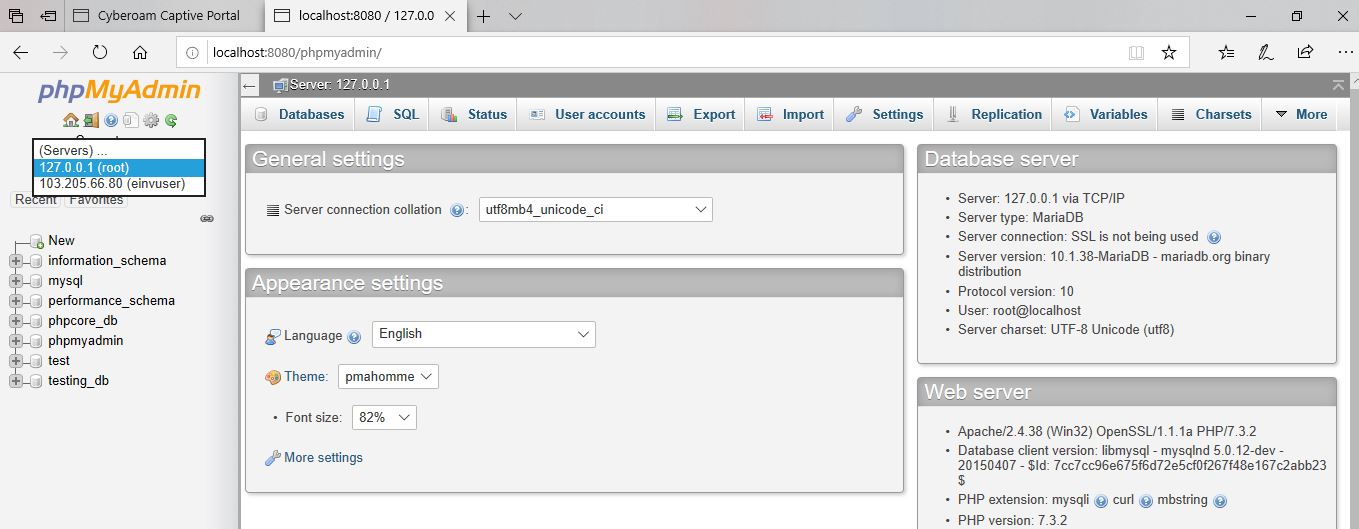Open the Export tab
The height and width of the screenshot is (529, 1359).
pyautogui.click(x=700, y=115)
